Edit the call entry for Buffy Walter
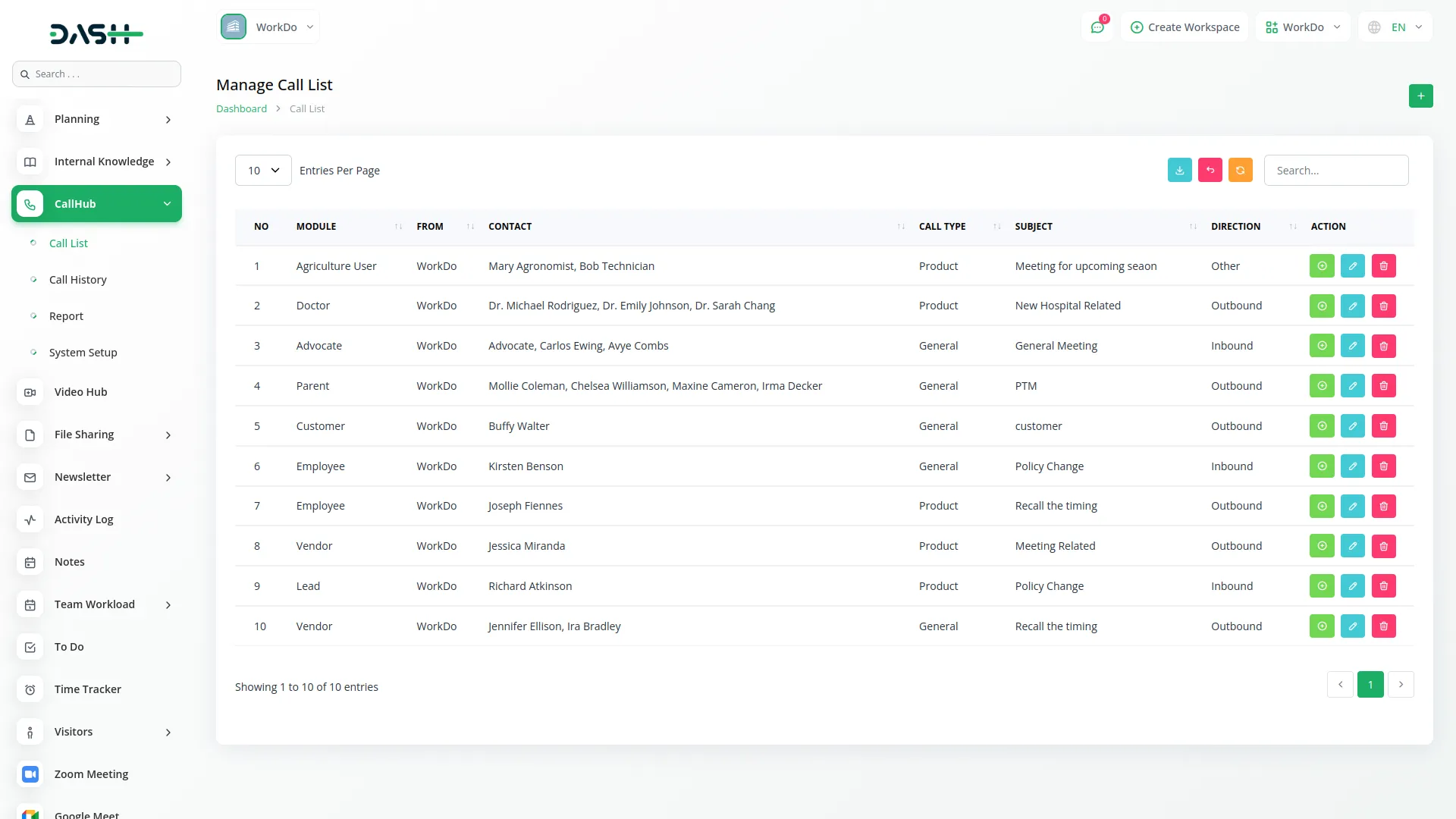This screenshot has height=819, width=1456. [x=1353, y=425]
